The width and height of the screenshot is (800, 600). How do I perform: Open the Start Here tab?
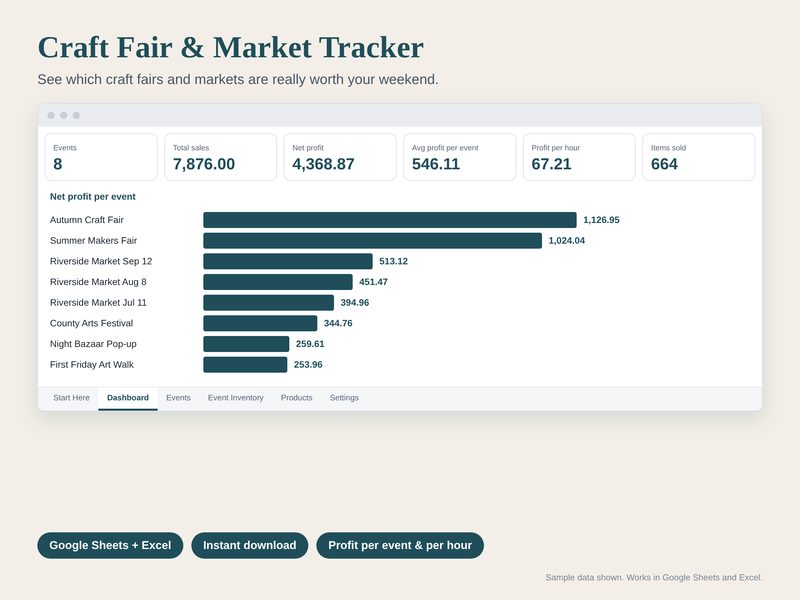[x=71, y=398]
